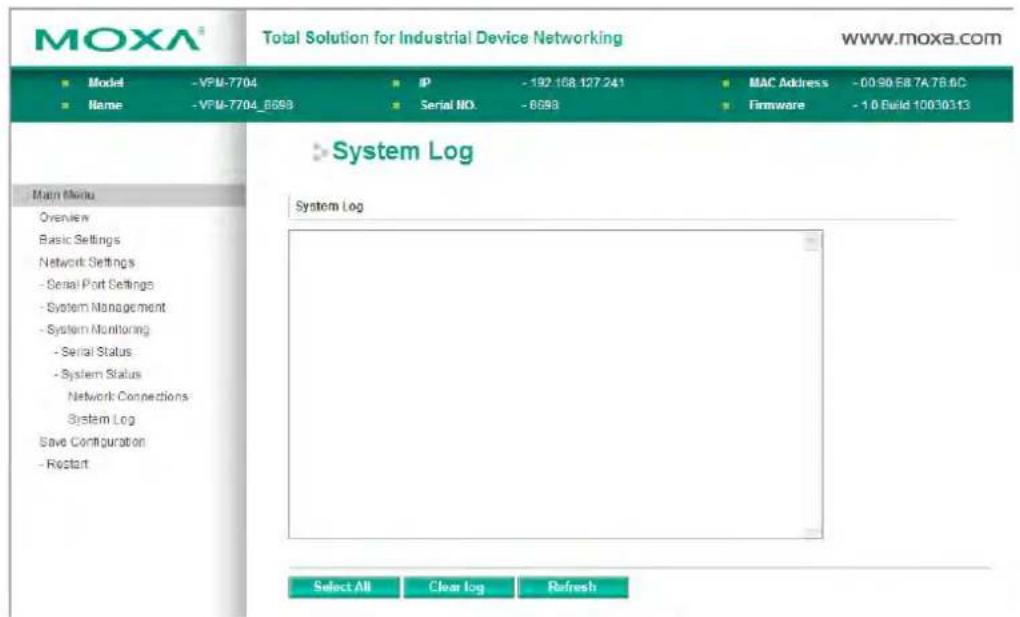The height and width of the screenshot is (617, 1020).
Task: Click the System Log section label
Action: click(329, 206)
